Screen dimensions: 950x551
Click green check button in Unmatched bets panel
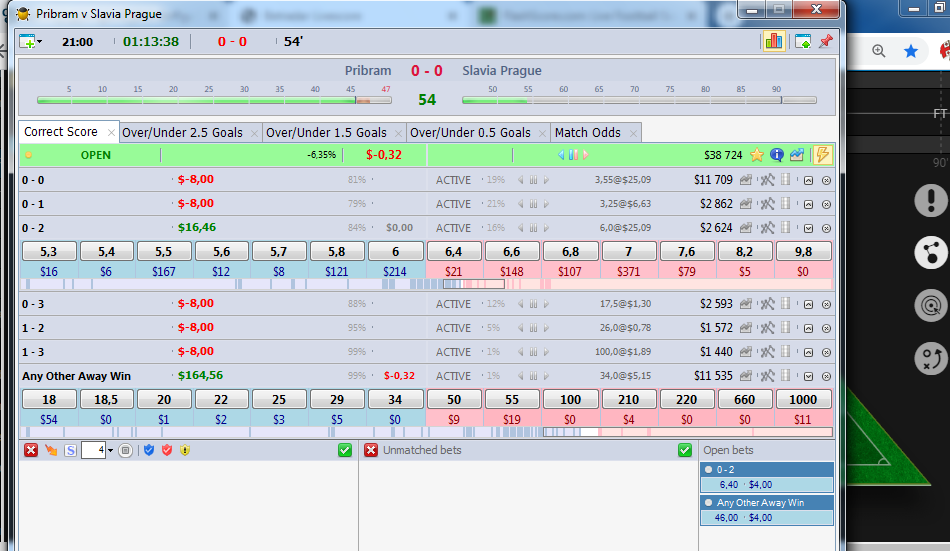tap(685, 450)
